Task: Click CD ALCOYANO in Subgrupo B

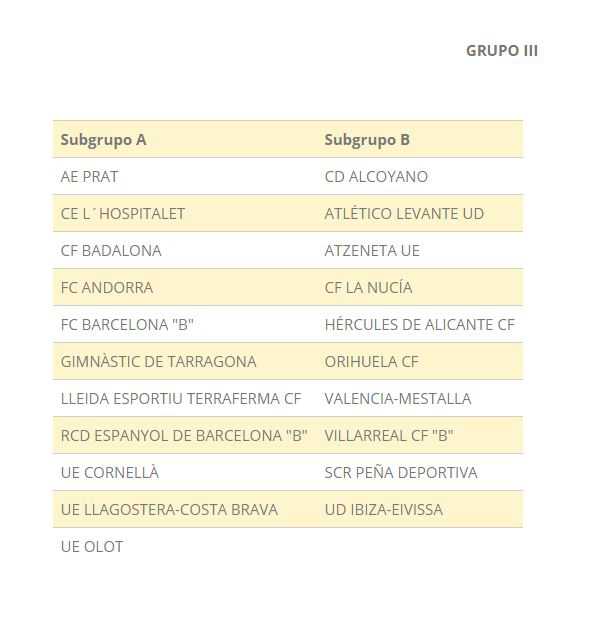Action: 376,177
